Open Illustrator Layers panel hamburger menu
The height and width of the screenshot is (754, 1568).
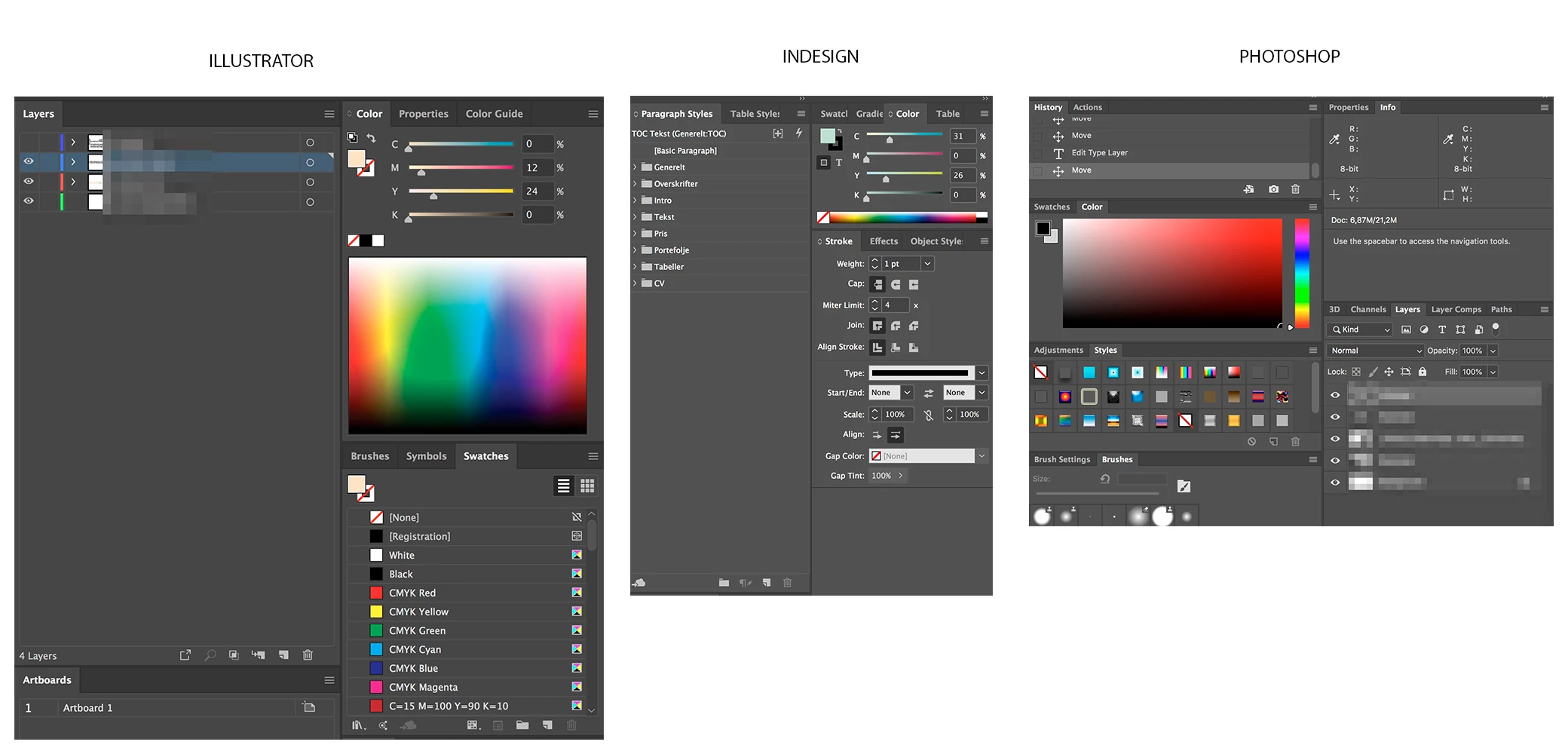[x=329, y=114]
